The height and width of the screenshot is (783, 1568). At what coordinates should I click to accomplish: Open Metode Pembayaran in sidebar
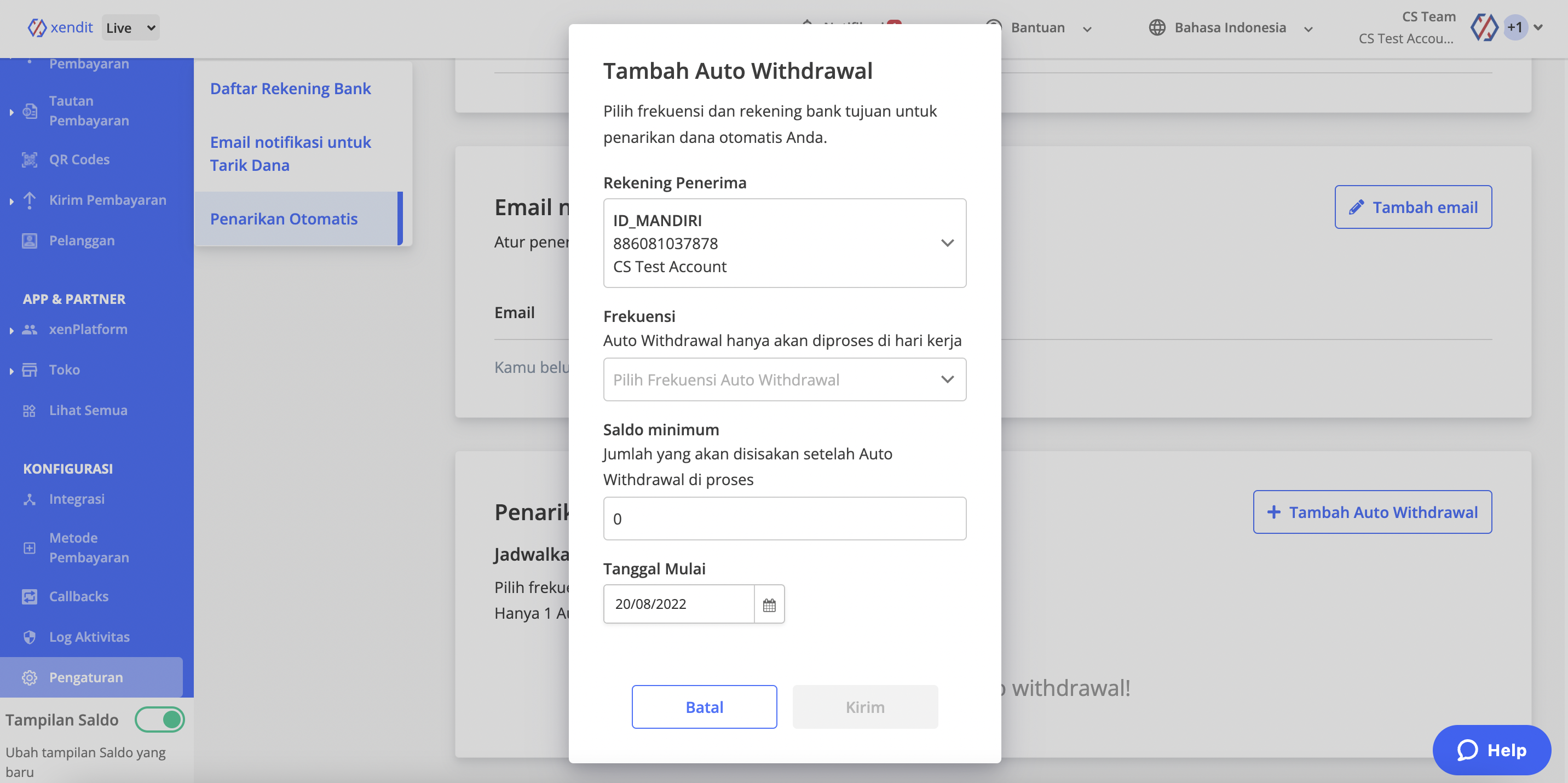click(89, 548)
